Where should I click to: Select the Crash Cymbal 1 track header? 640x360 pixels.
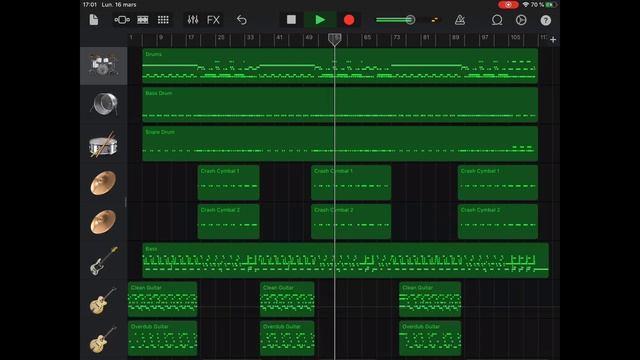(x=104, y=182)
